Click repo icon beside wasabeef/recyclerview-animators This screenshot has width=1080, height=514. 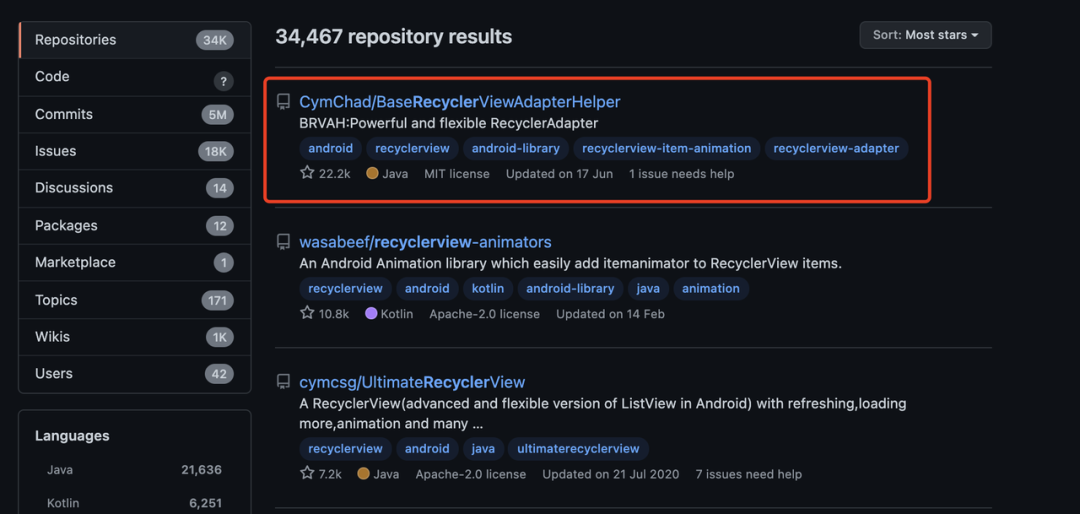[284, 242]
